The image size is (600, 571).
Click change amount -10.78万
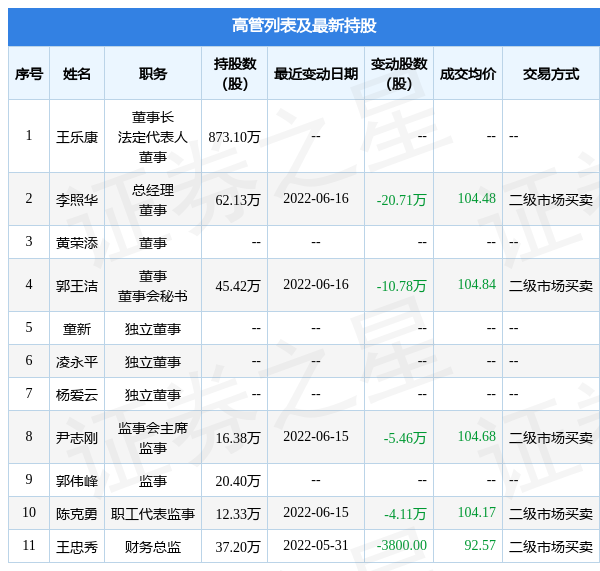401,286
